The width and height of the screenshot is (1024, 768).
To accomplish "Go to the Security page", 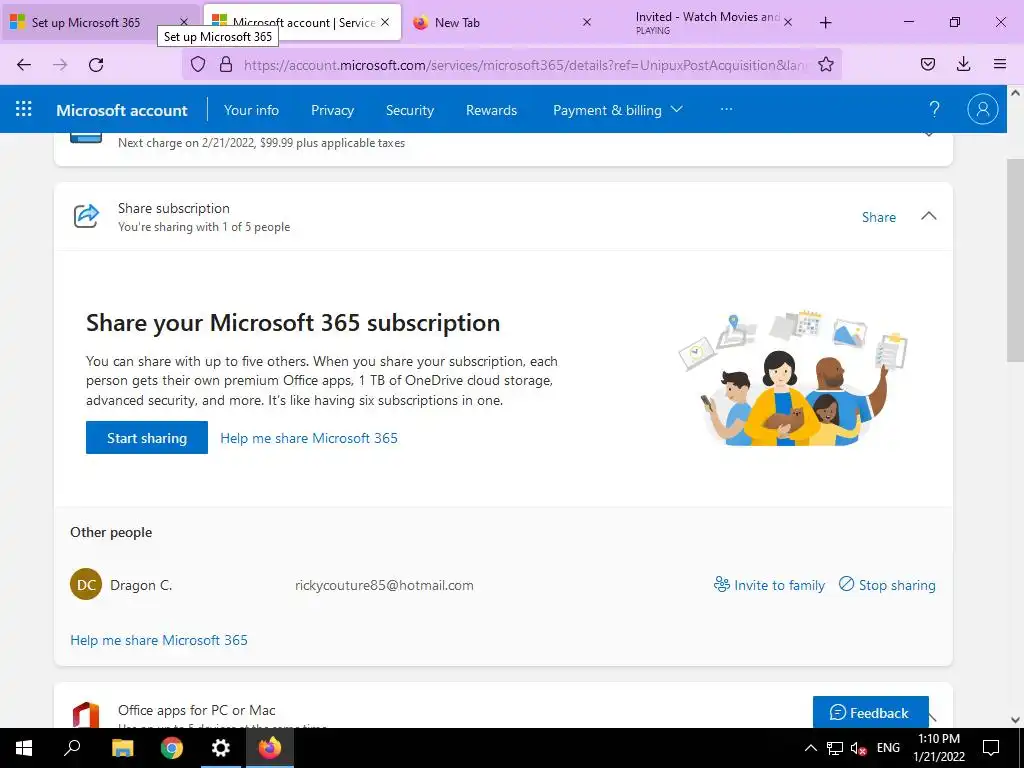I will point(409,110).
